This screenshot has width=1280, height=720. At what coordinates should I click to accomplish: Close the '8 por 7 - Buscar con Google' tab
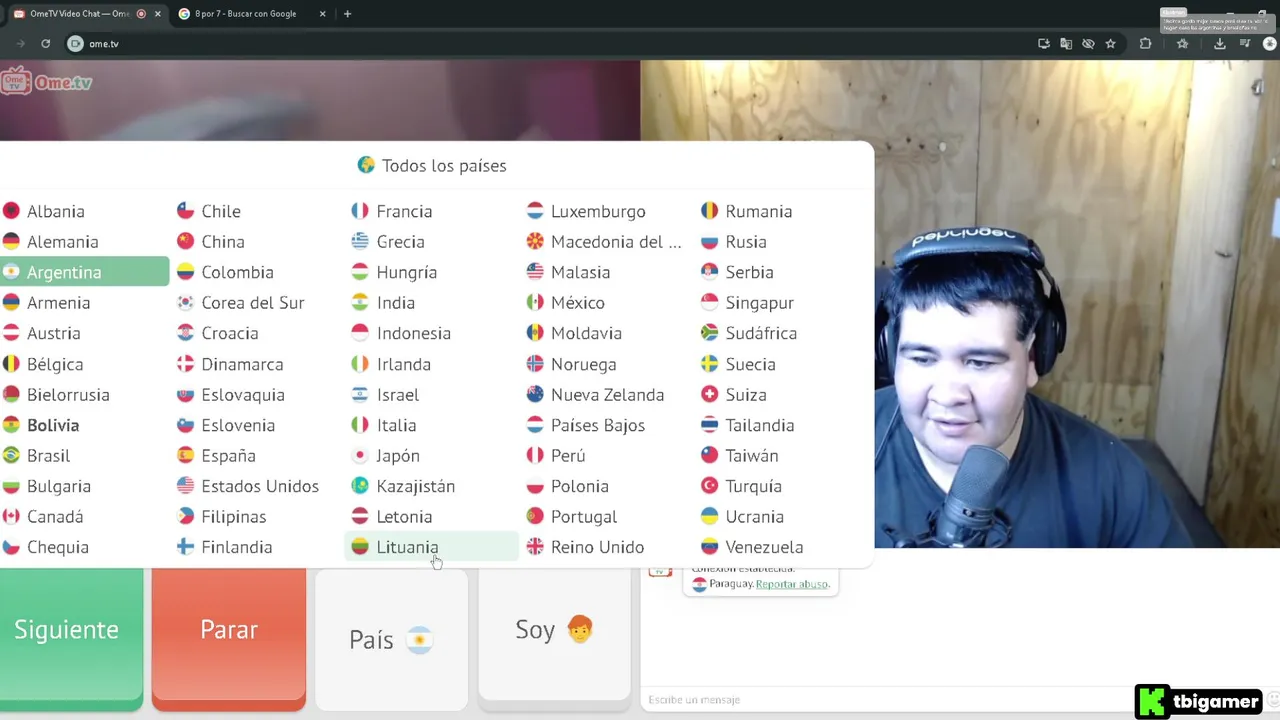coord(322,14)
